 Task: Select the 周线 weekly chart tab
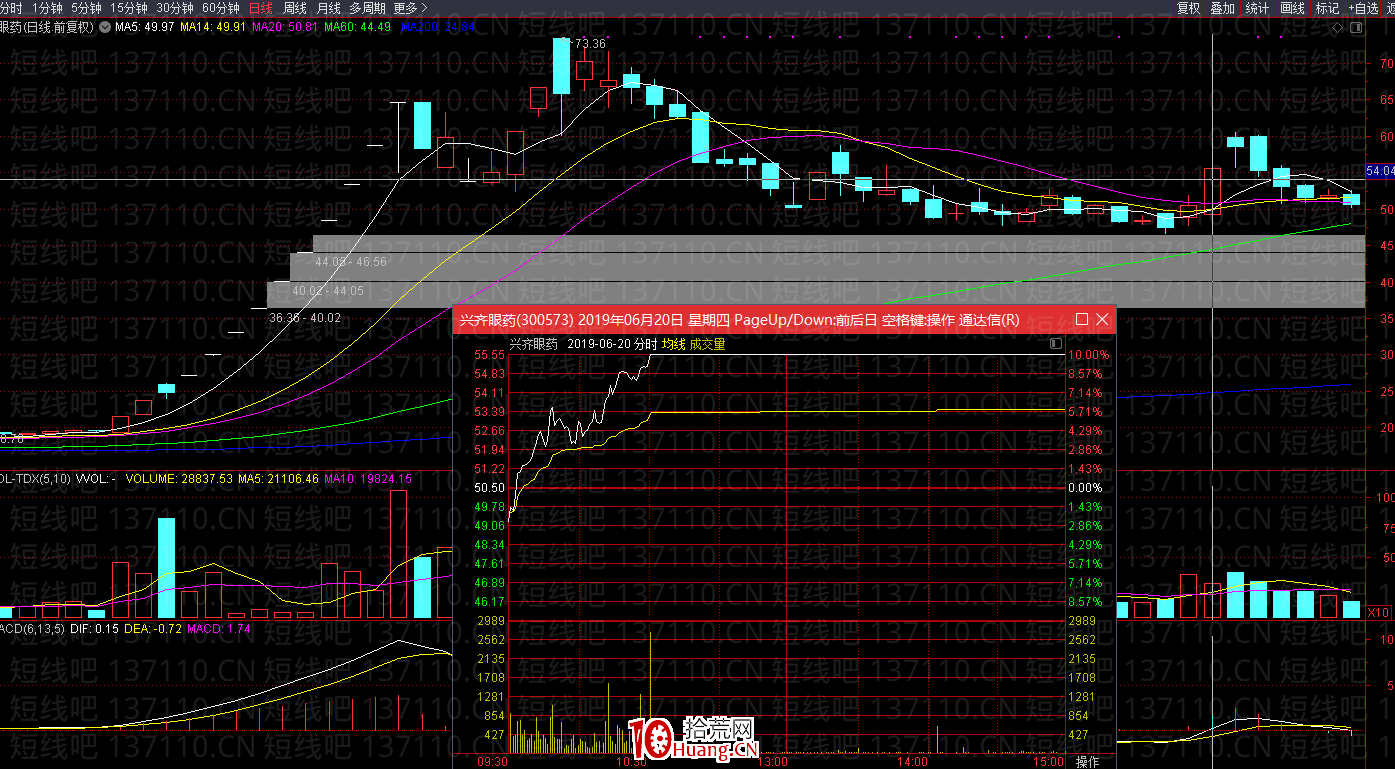tap(295, 7)
